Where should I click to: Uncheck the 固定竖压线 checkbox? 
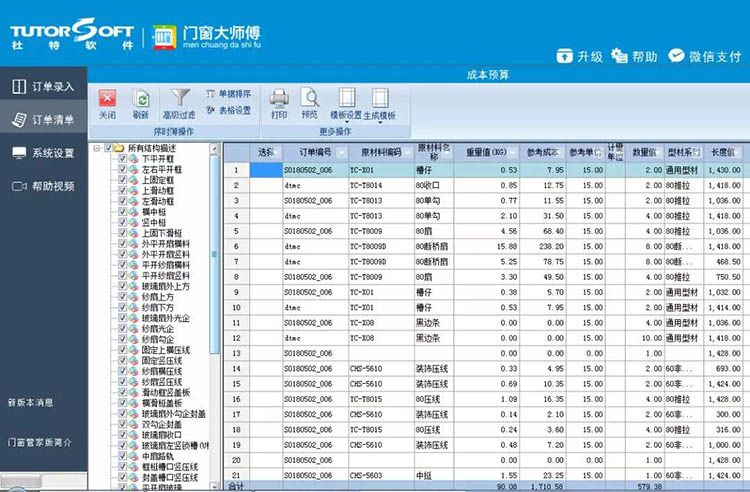click(123, 360)
